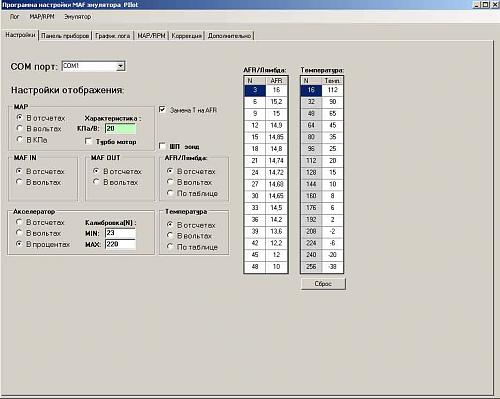Click AFR table cell with value 15,2
This screenshot has height=399, width=500.
pos(276,102)
